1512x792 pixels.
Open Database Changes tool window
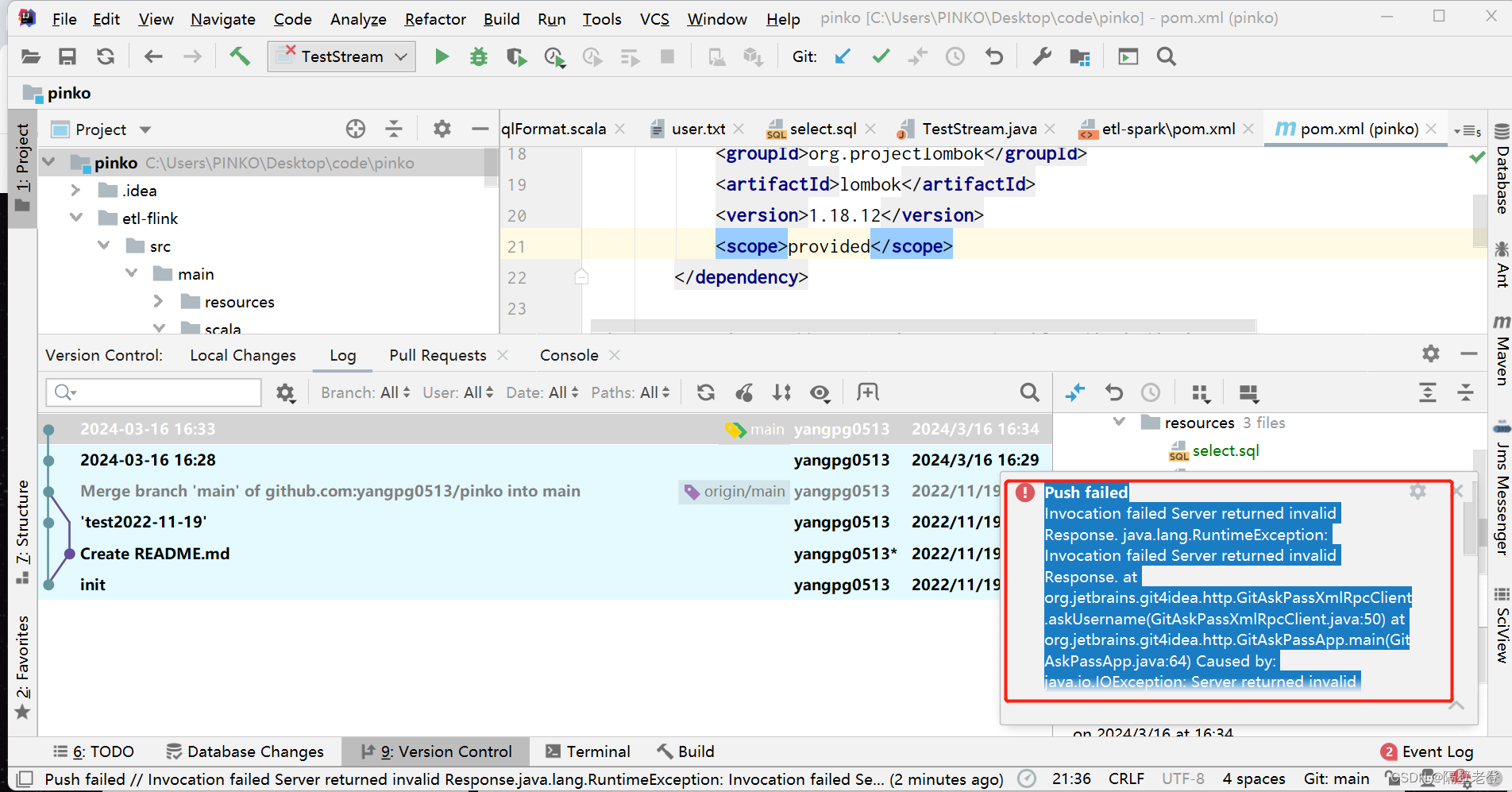(245, 751)
